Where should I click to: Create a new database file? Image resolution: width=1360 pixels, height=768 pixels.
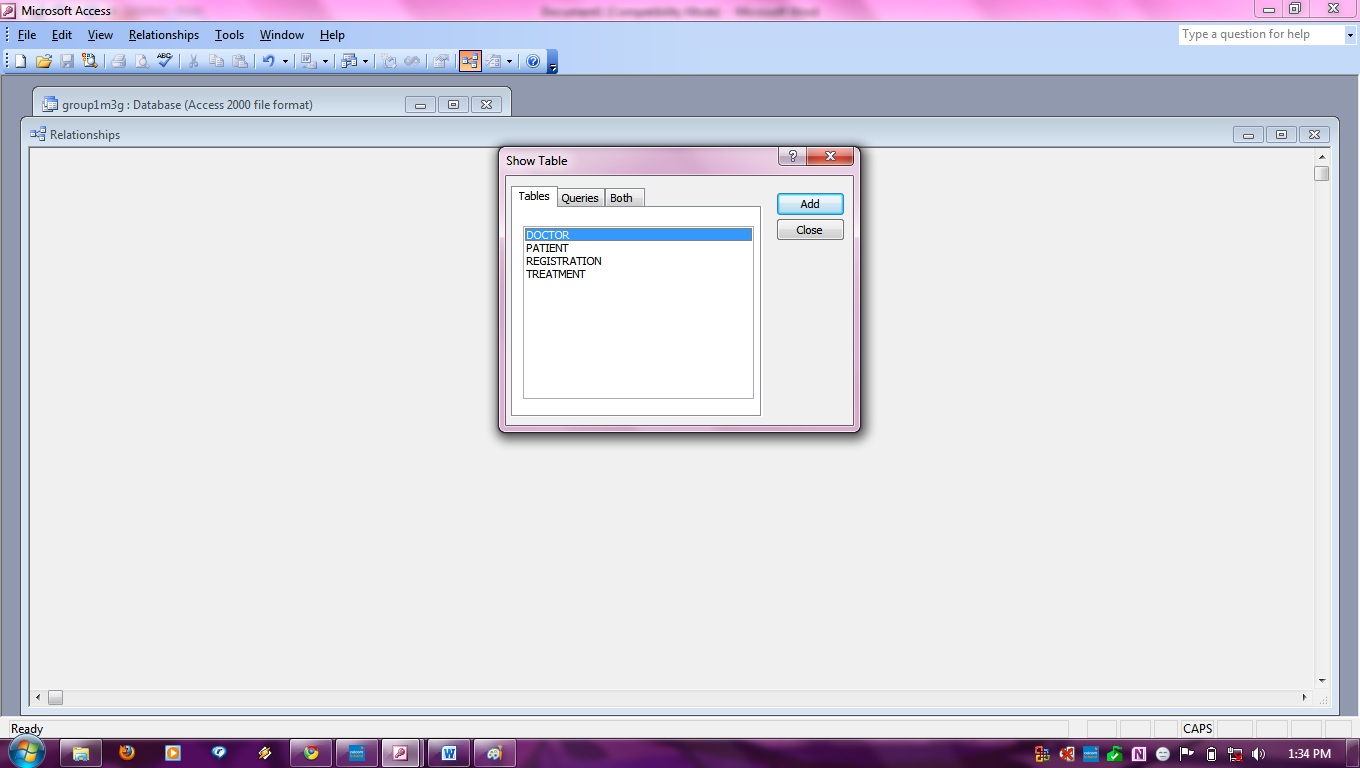18,60
